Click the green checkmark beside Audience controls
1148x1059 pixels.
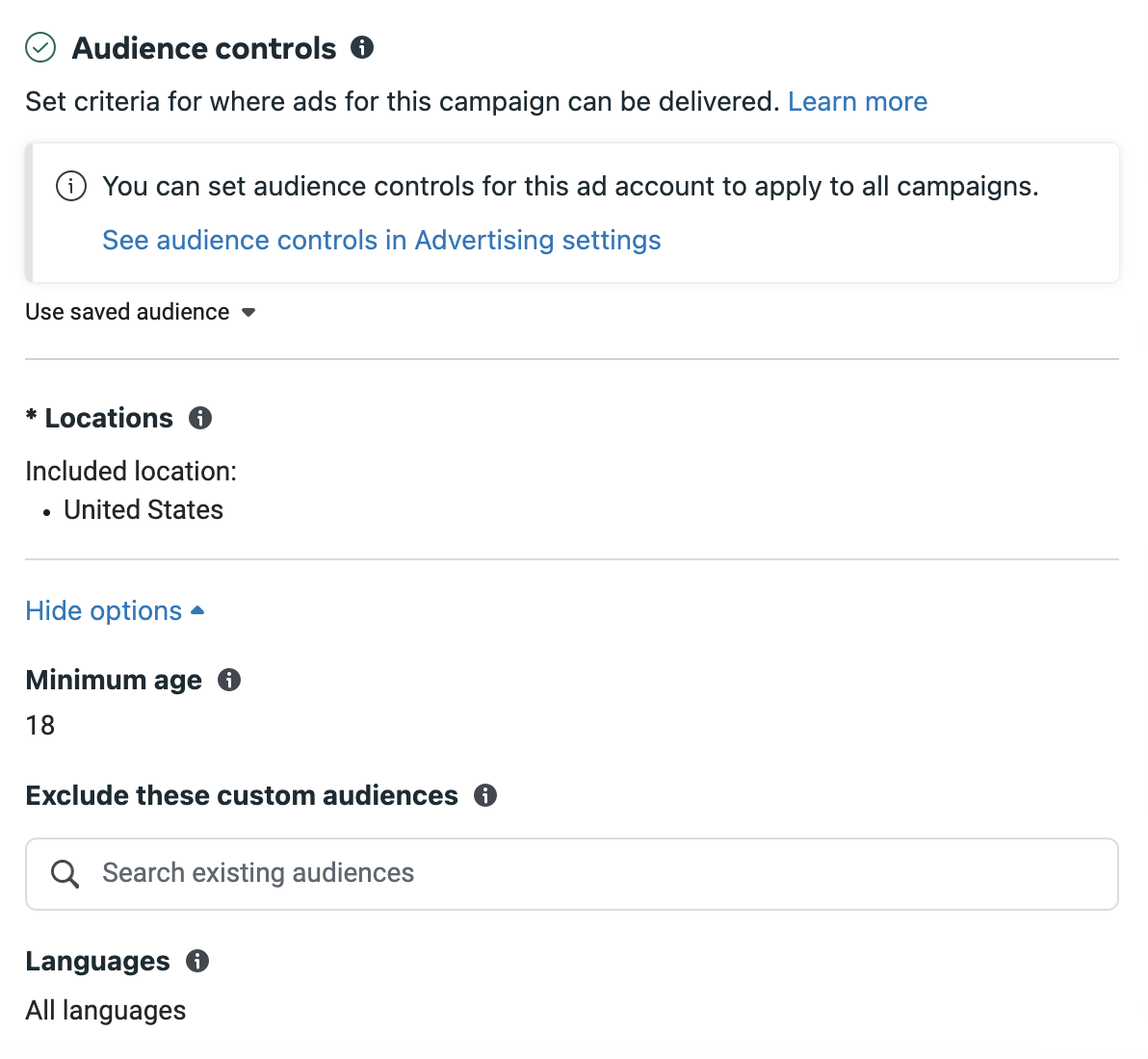pos(40,47)
